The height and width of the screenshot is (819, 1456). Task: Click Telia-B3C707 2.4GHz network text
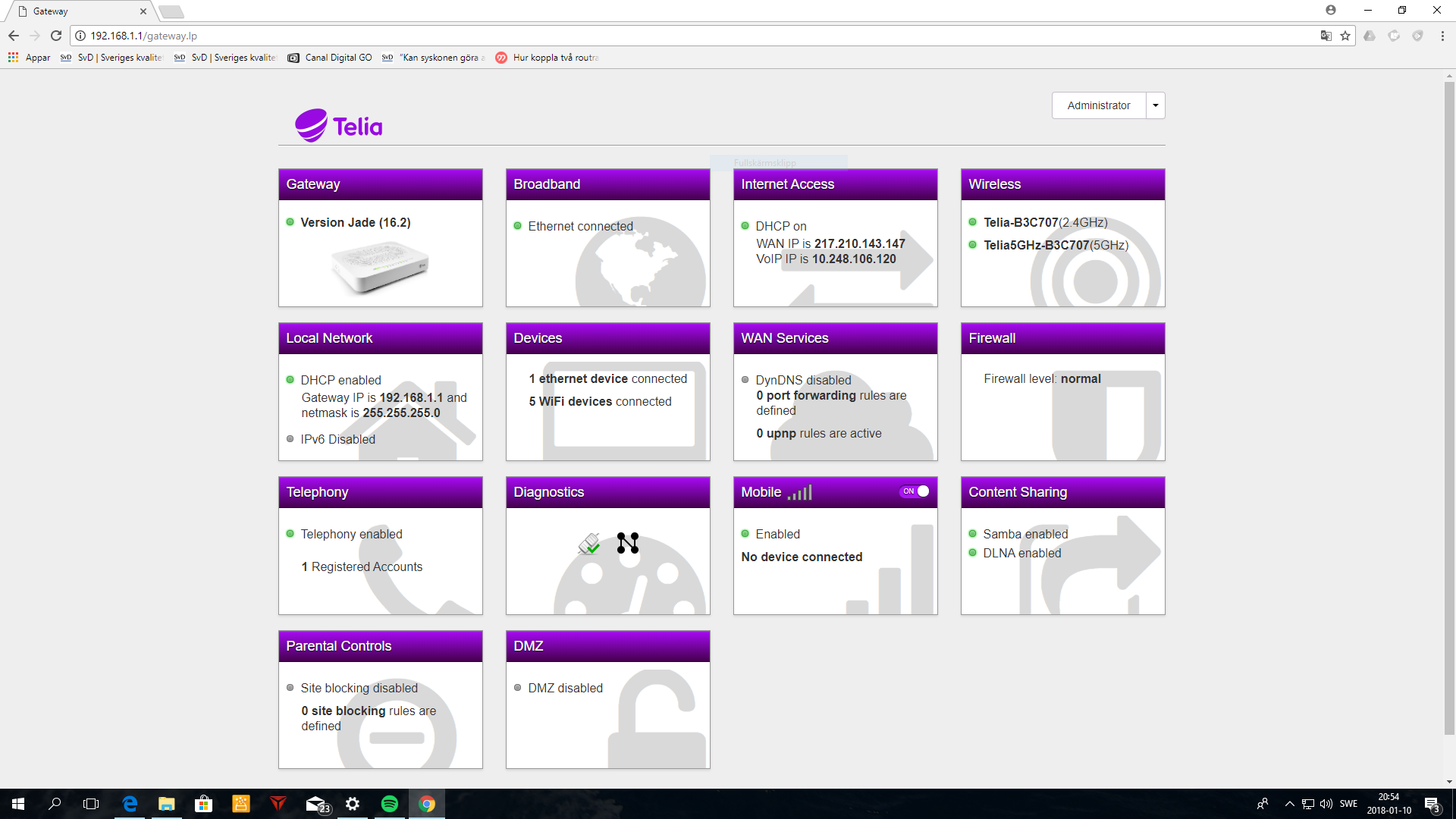[x=1046, y=222]
